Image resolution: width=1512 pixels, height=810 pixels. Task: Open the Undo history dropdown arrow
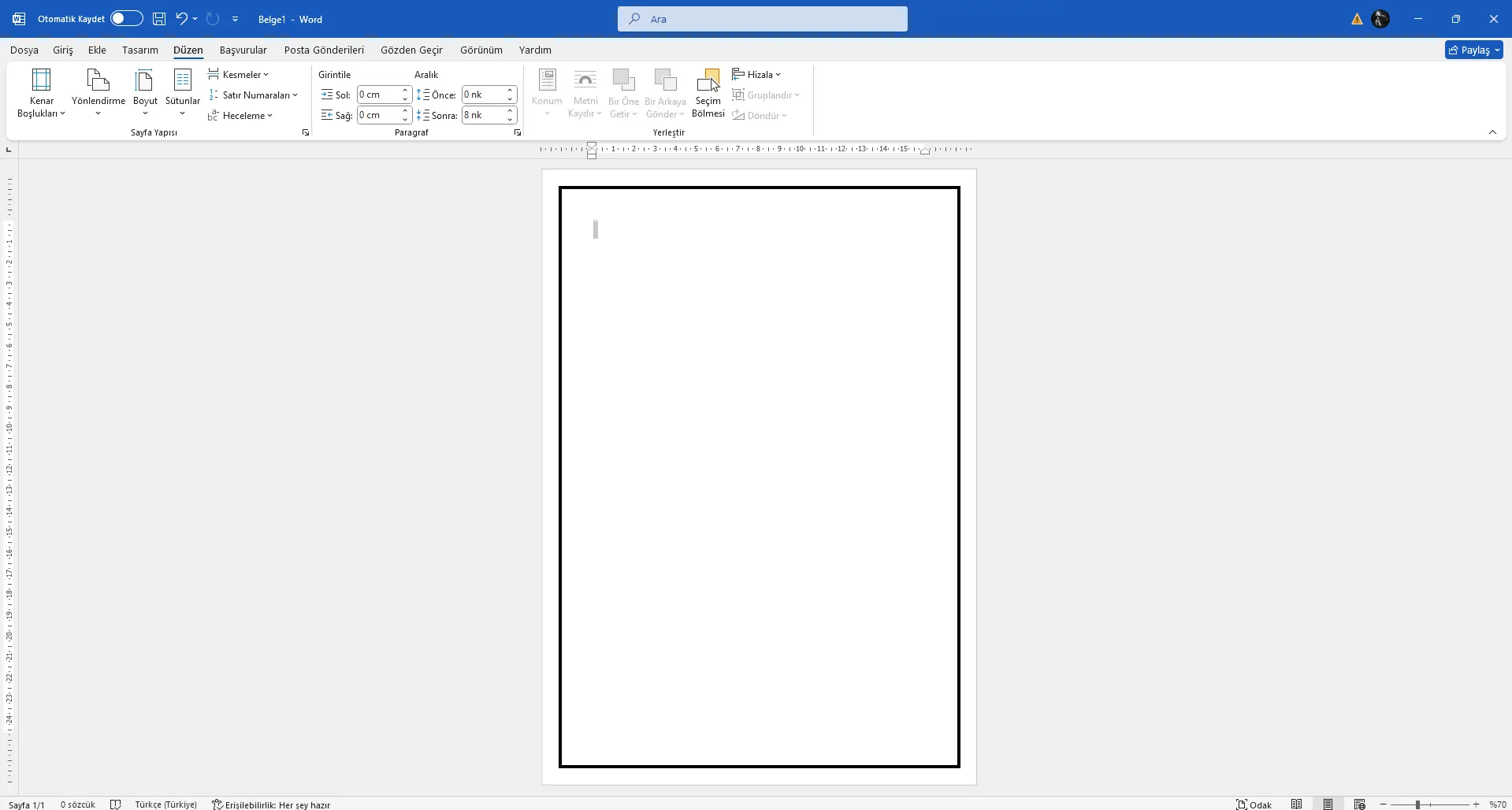point(195,19)
